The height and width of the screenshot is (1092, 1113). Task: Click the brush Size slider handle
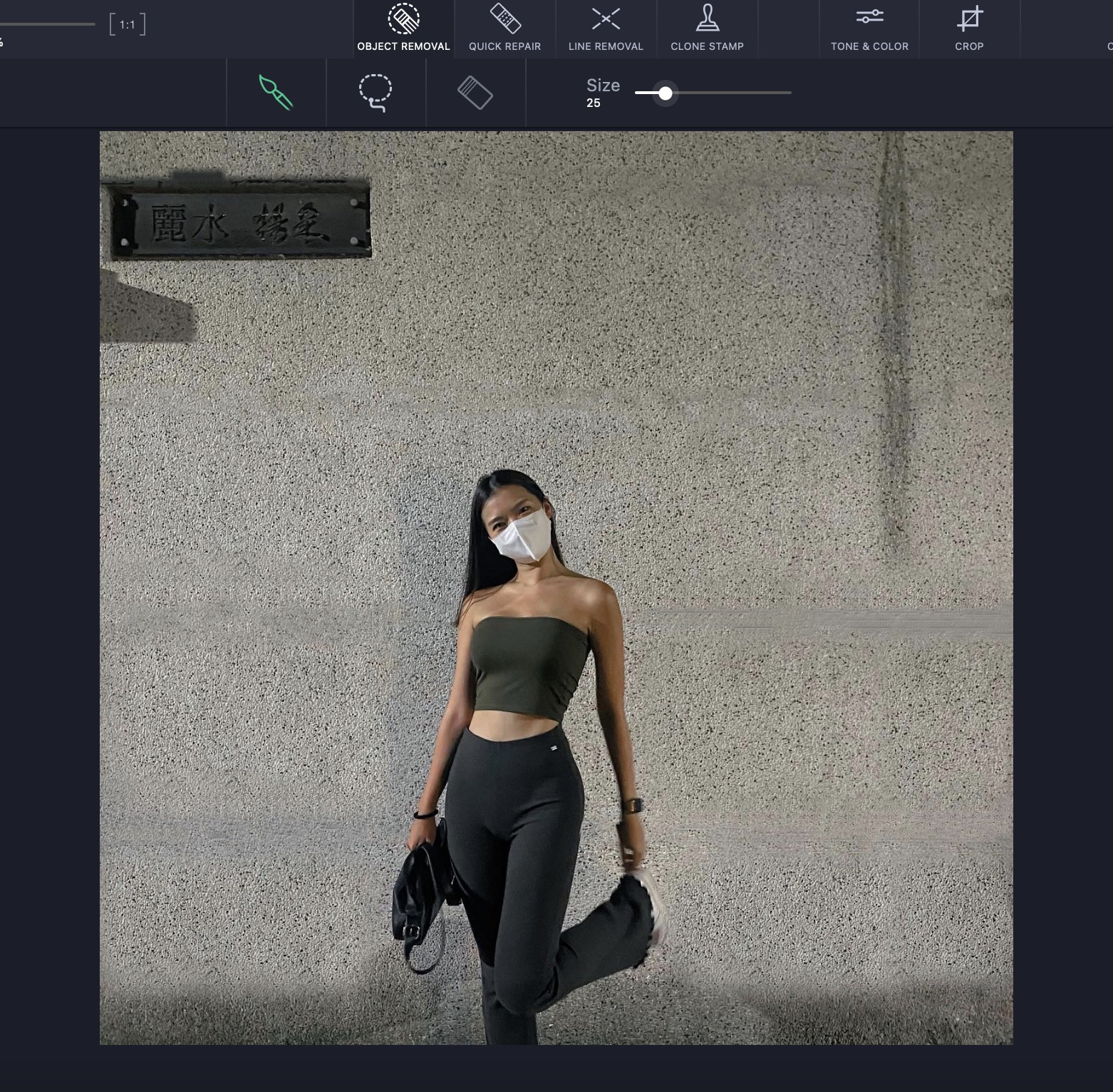[x=665, y=93]
